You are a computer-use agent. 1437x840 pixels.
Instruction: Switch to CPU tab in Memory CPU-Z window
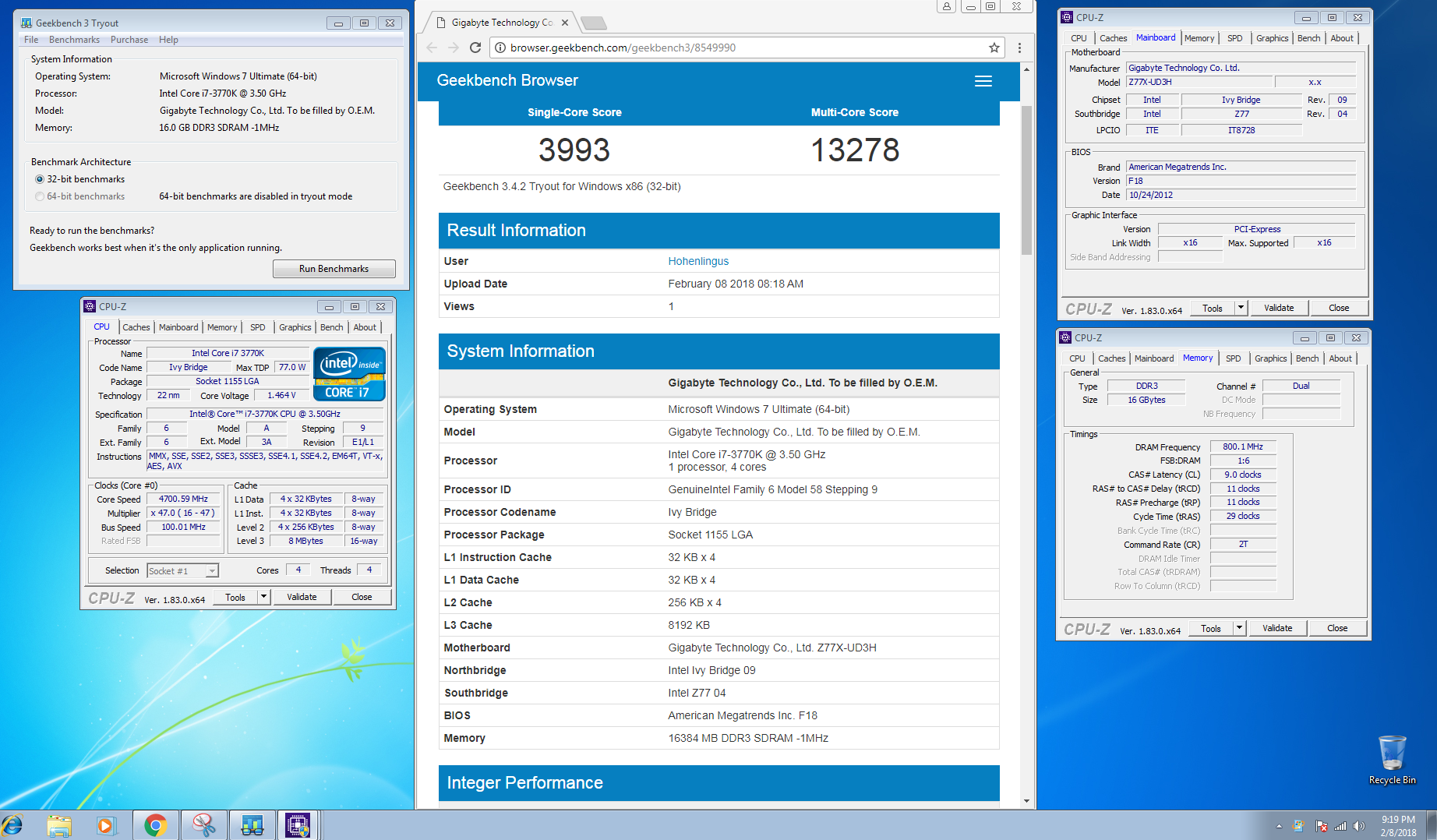(x=1077, y=358)
